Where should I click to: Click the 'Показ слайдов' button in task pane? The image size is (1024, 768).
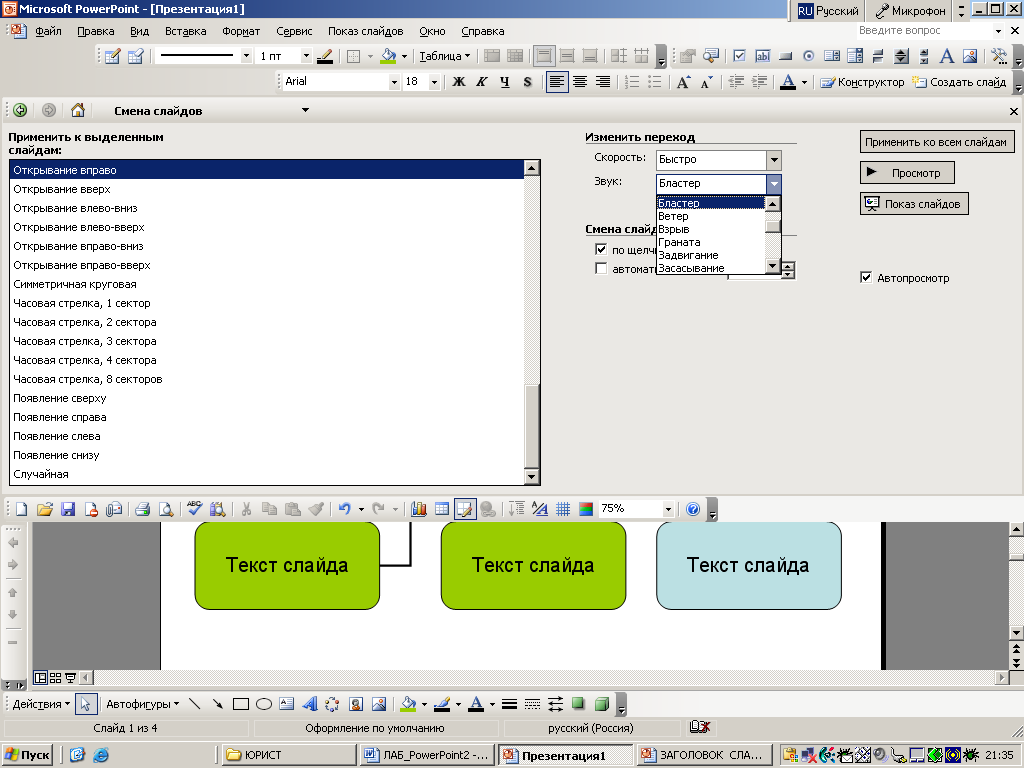(x=914, y=204)
